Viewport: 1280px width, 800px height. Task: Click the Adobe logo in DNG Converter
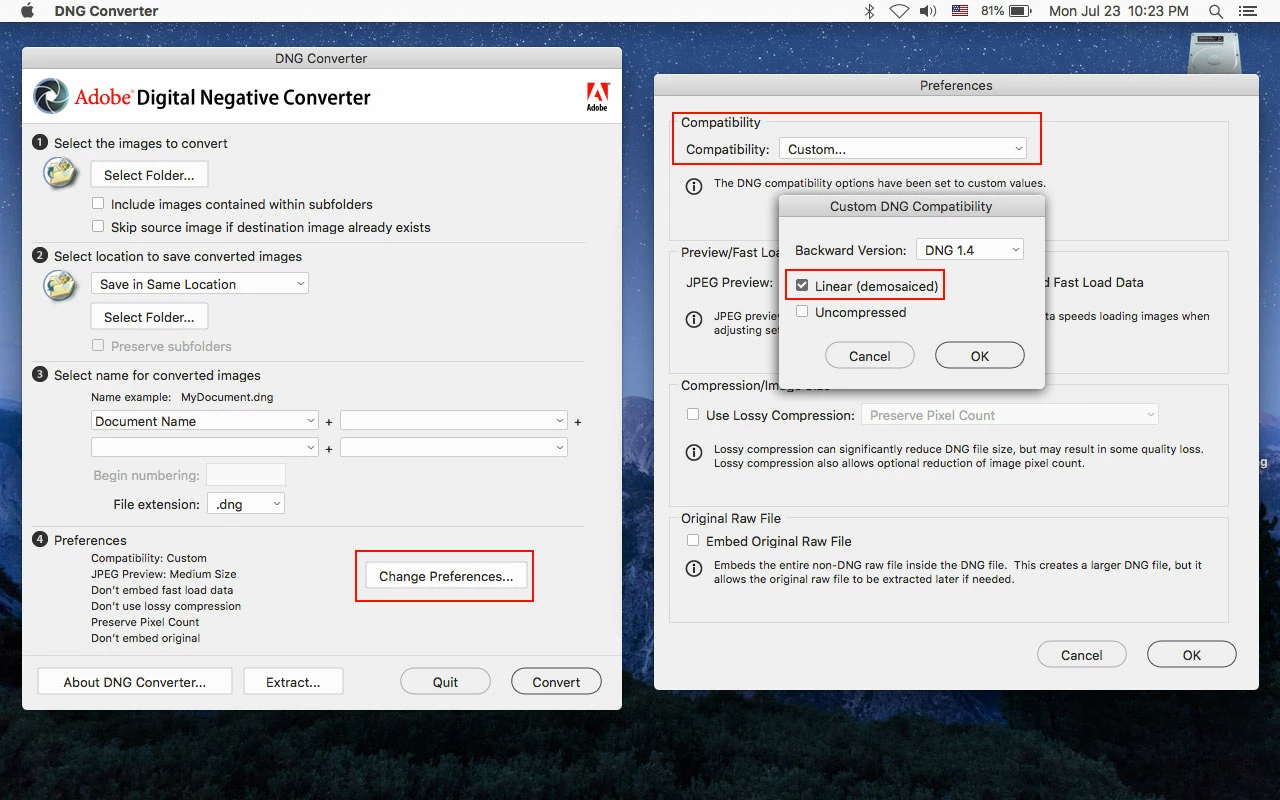[596, 97]
